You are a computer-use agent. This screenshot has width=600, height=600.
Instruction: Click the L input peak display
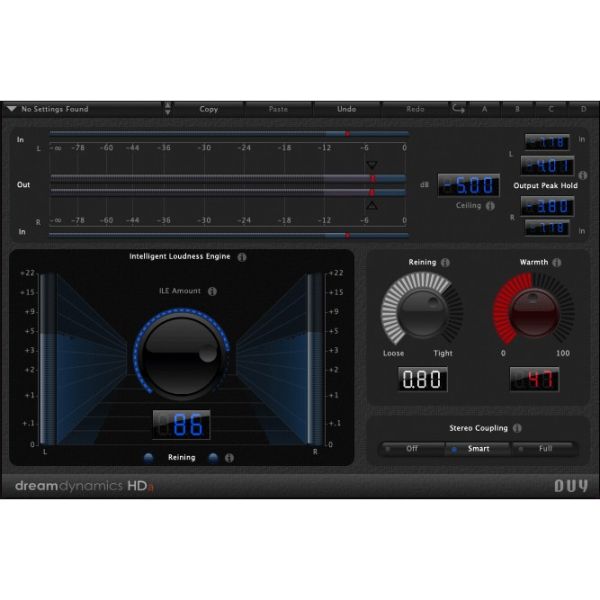(547, 142)
